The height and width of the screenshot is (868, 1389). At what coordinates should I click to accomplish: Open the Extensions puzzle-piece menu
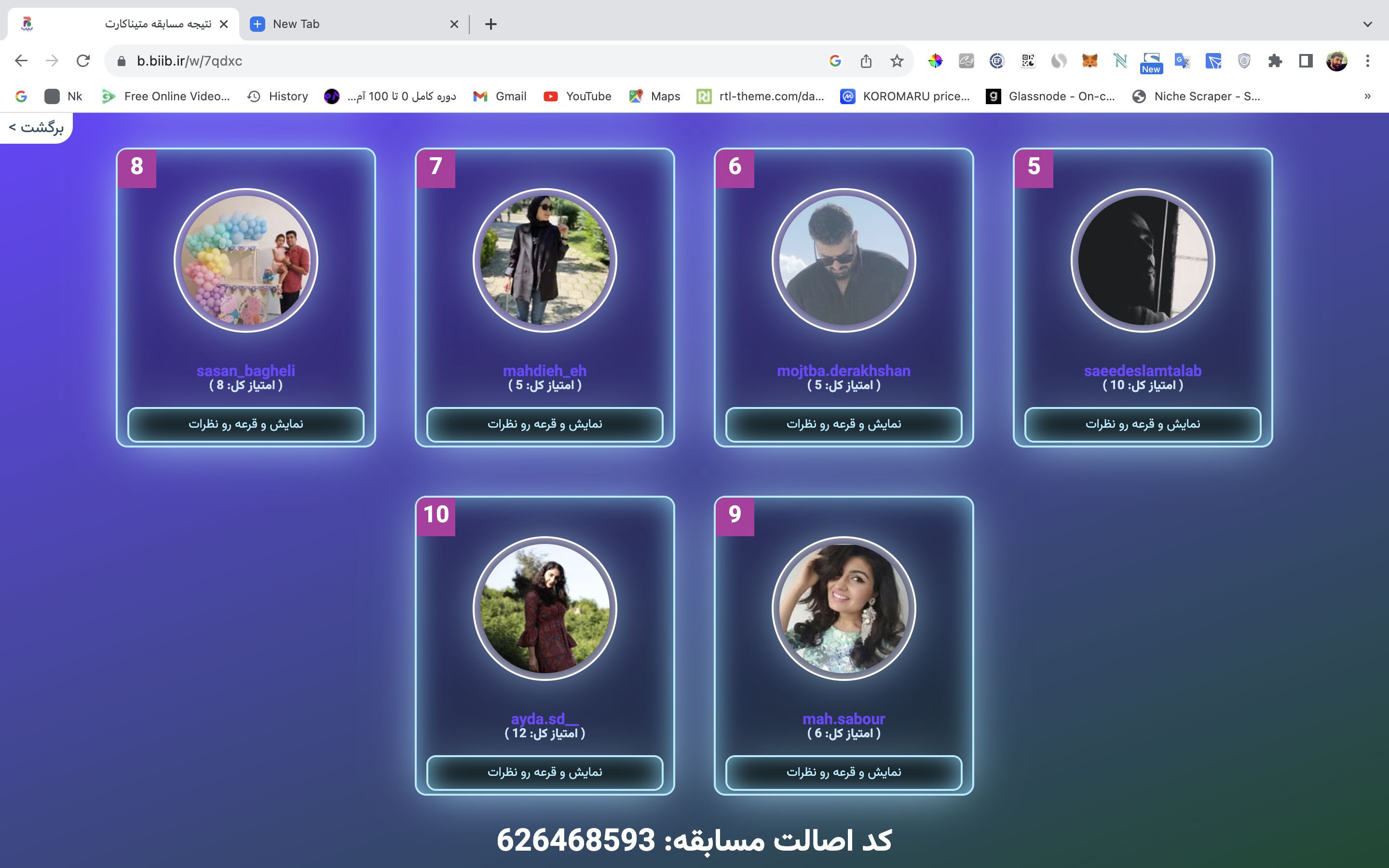(1275, 61)
